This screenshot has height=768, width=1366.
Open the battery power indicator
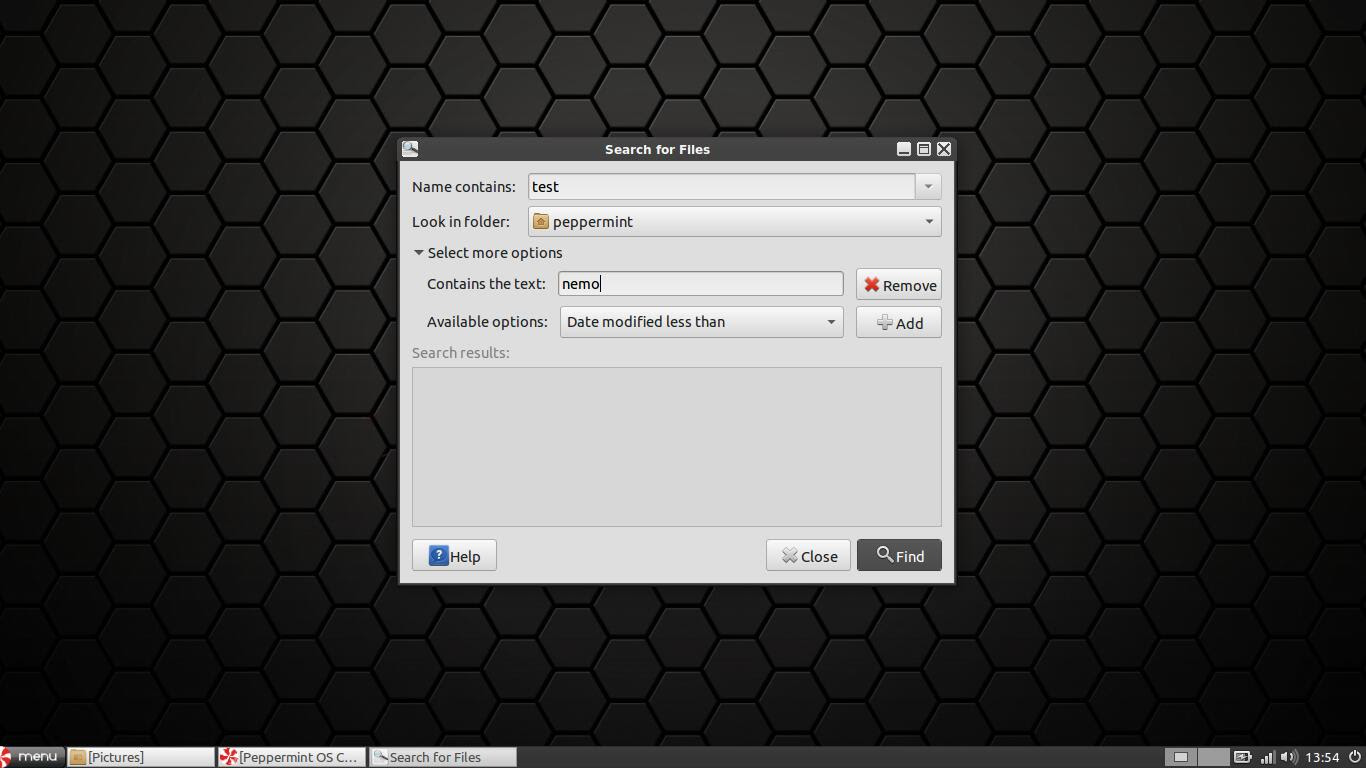[1243, 757]
